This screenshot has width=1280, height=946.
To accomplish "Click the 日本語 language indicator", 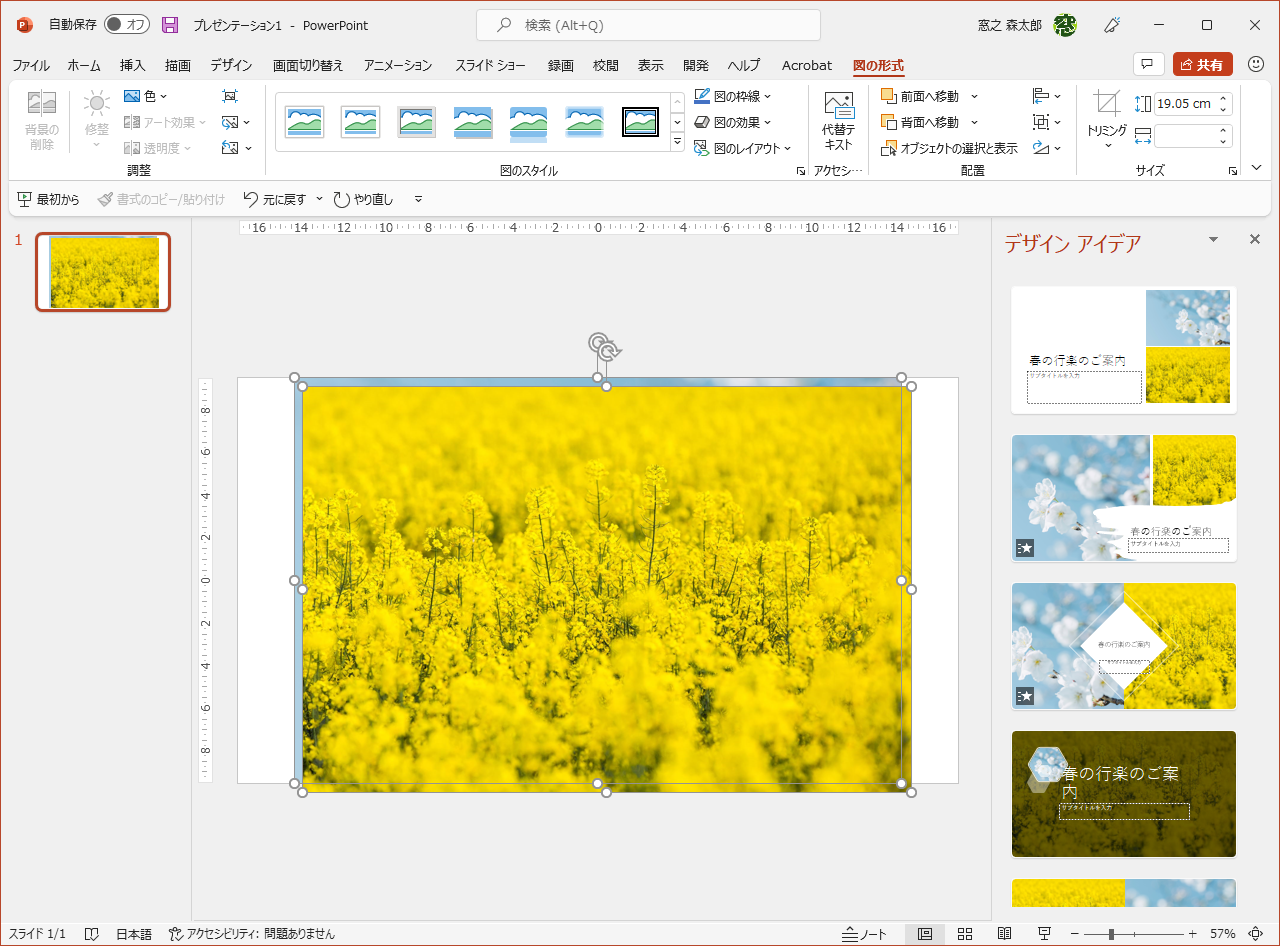I will click(134, 934).
